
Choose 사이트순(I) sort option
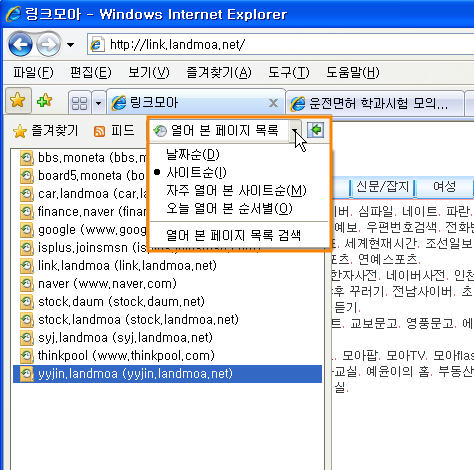(x=196, y=172)
